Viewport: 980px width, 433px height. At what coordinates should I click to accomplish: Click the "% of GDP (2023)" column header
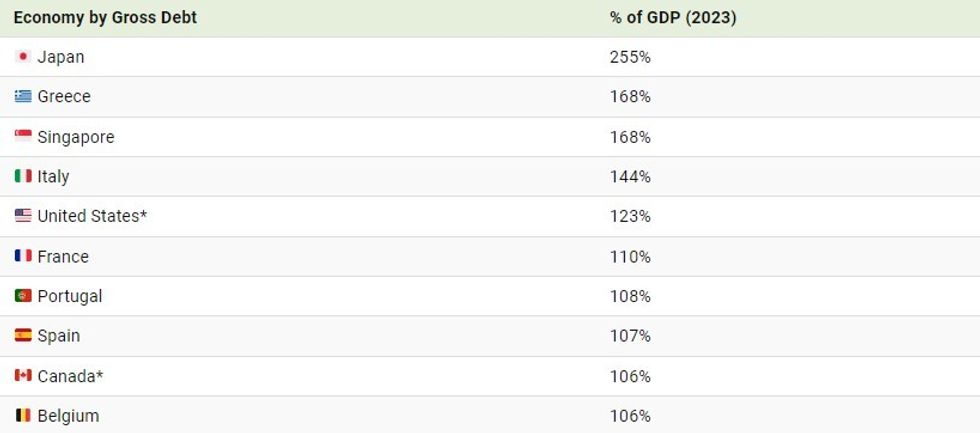[673, 18]
